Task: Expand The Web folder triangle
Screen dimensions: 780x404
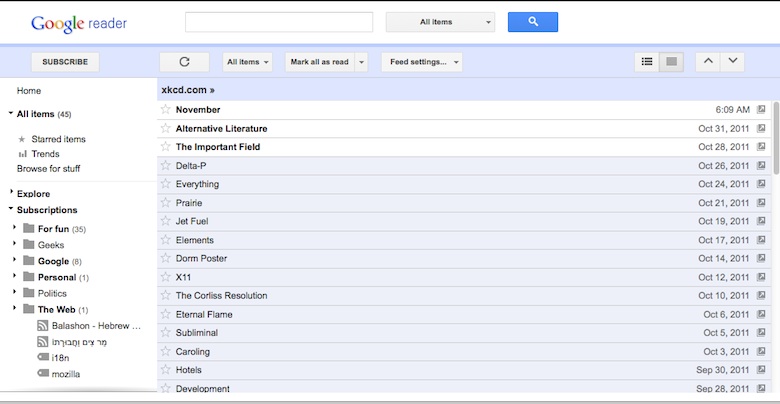Action: (14, 307)
